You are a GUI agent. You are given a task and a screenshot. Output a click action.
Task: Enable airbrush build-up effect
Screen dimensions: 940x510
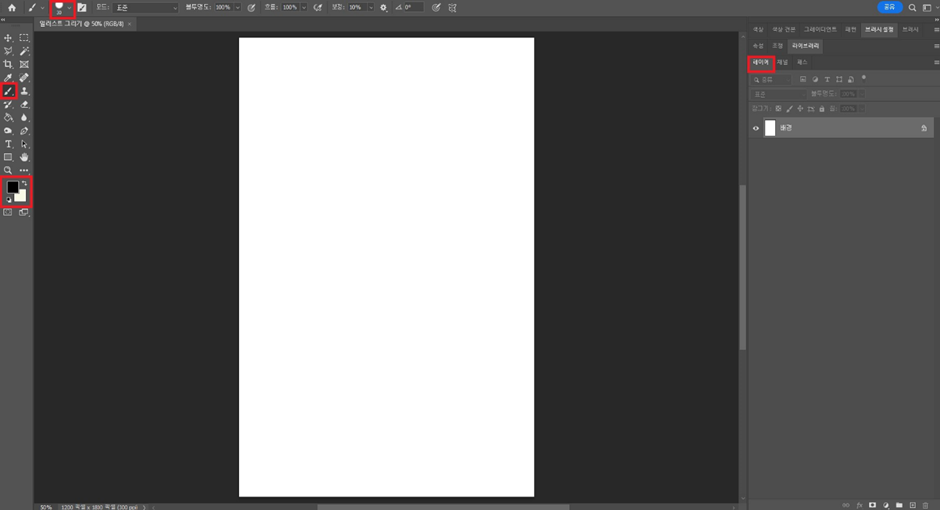tap(318, 8)
